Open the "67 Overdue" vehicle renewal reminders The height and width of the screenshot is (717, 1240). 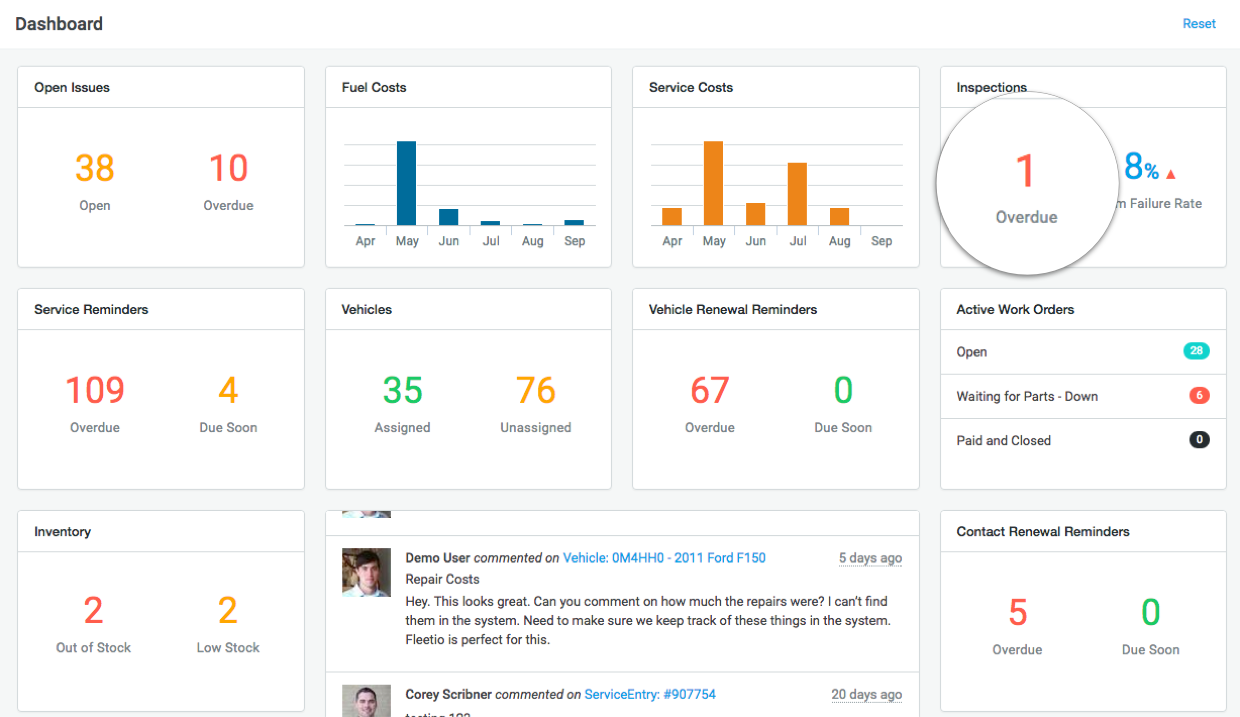[710, 390]
